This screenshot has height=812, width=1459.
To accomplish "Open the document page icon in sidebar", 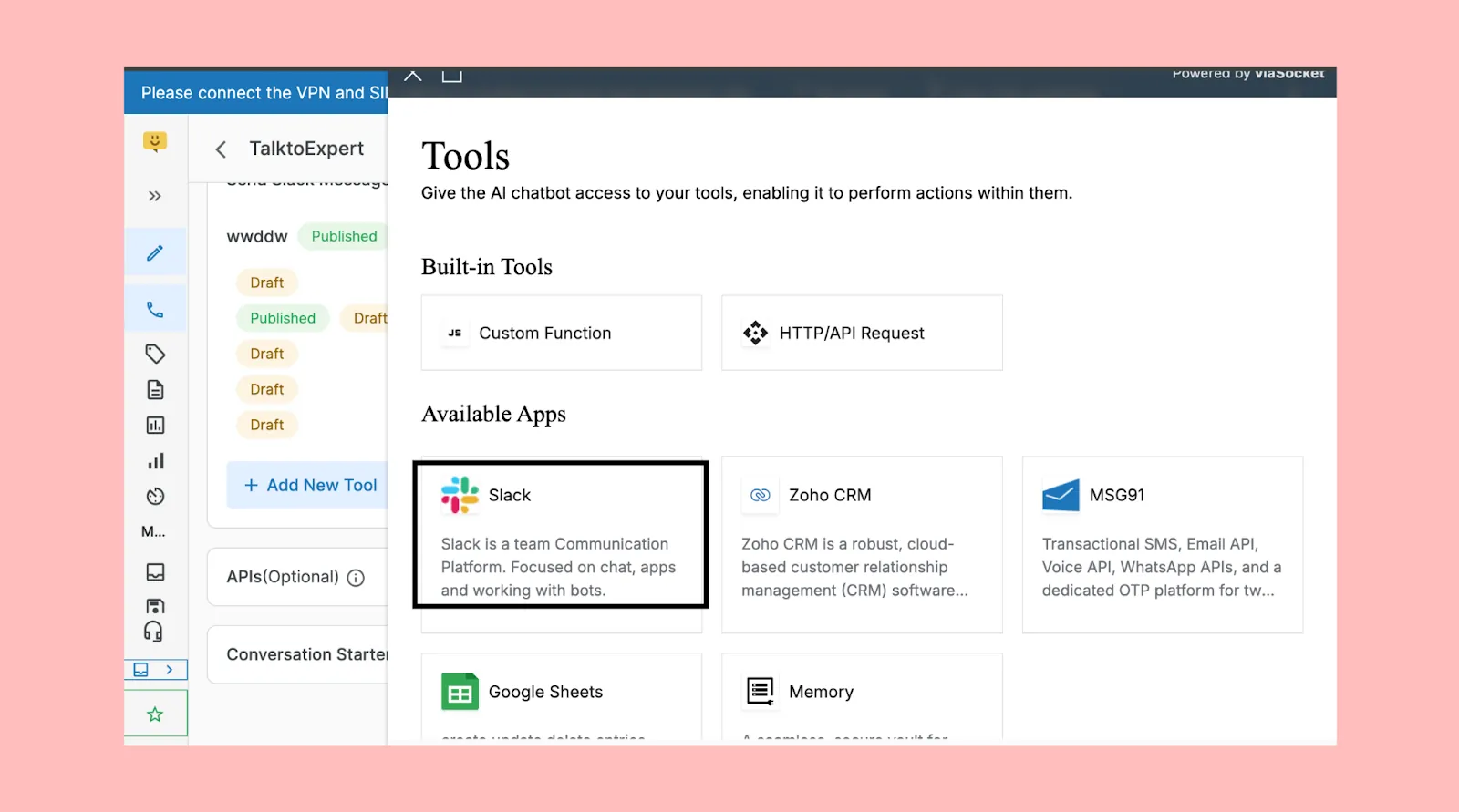I will click(155, 390).
